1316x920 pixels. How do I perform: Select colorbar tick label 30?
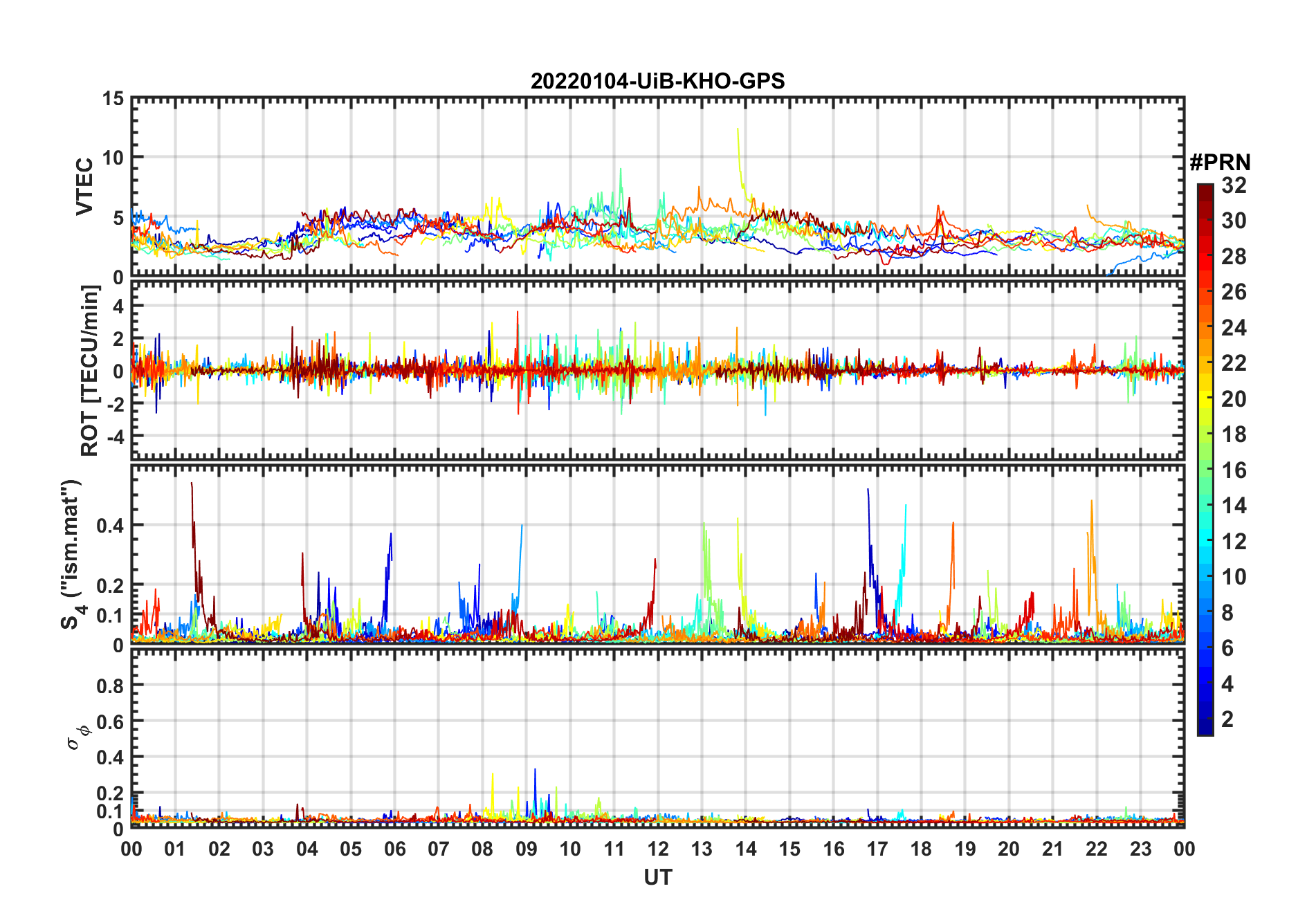click(x=1234, y=221)
